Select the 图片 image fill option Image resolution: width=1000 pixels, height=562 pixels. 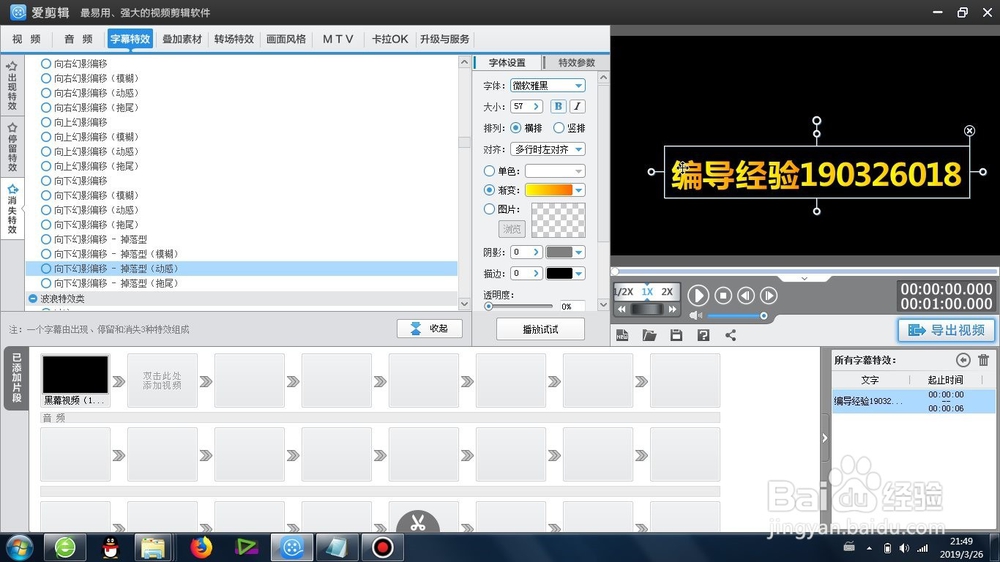tap(489, 209)
